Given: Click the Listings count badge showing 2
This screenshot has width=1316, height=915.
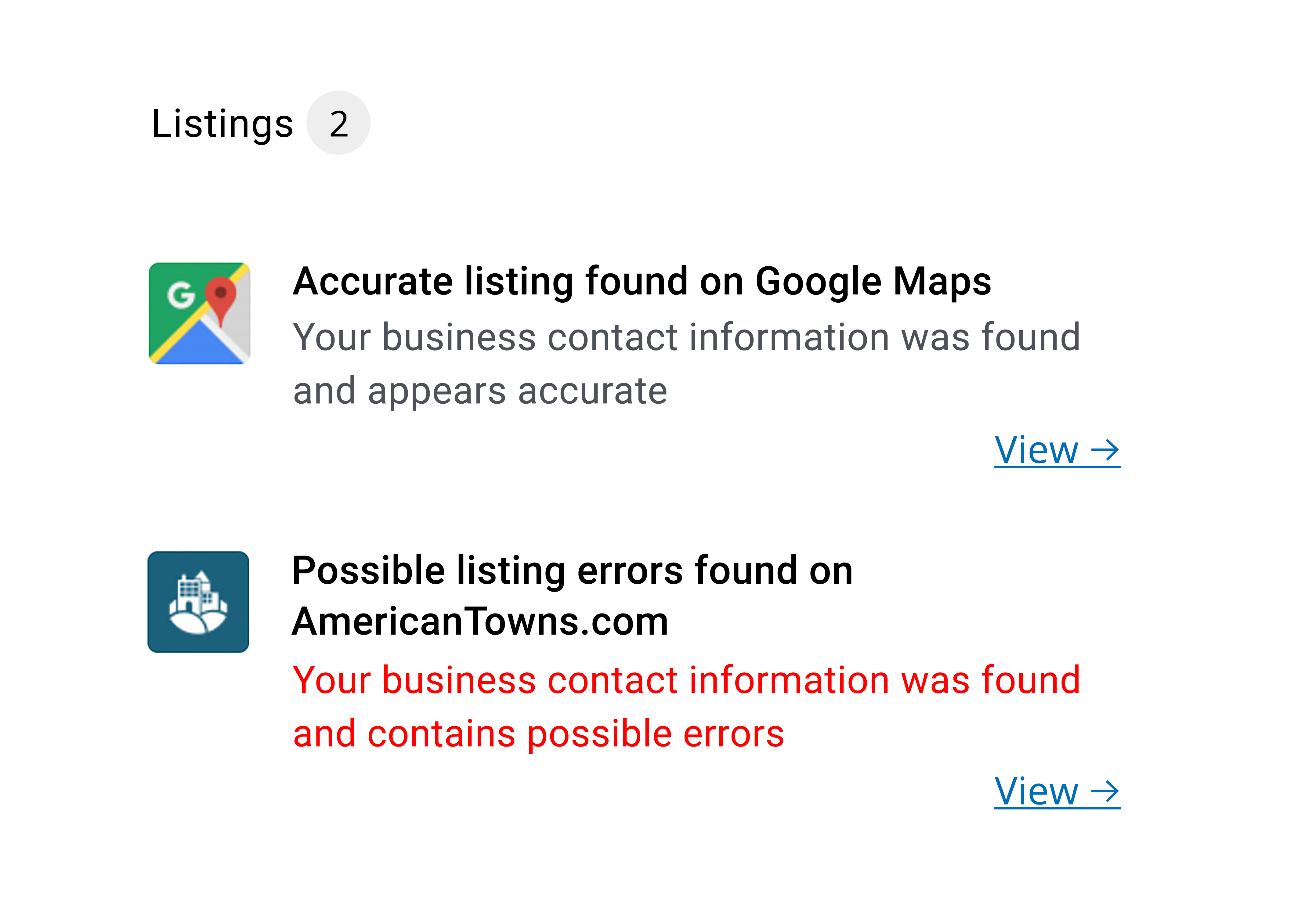Looking at the screenshot, I should 338,123.
